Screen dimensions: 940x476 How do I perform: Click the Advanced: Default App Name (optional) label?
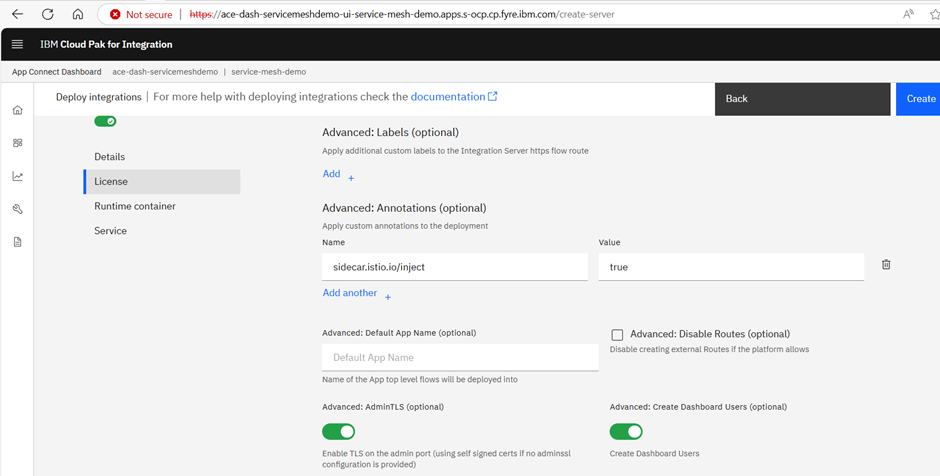click(x=399, y=333)
